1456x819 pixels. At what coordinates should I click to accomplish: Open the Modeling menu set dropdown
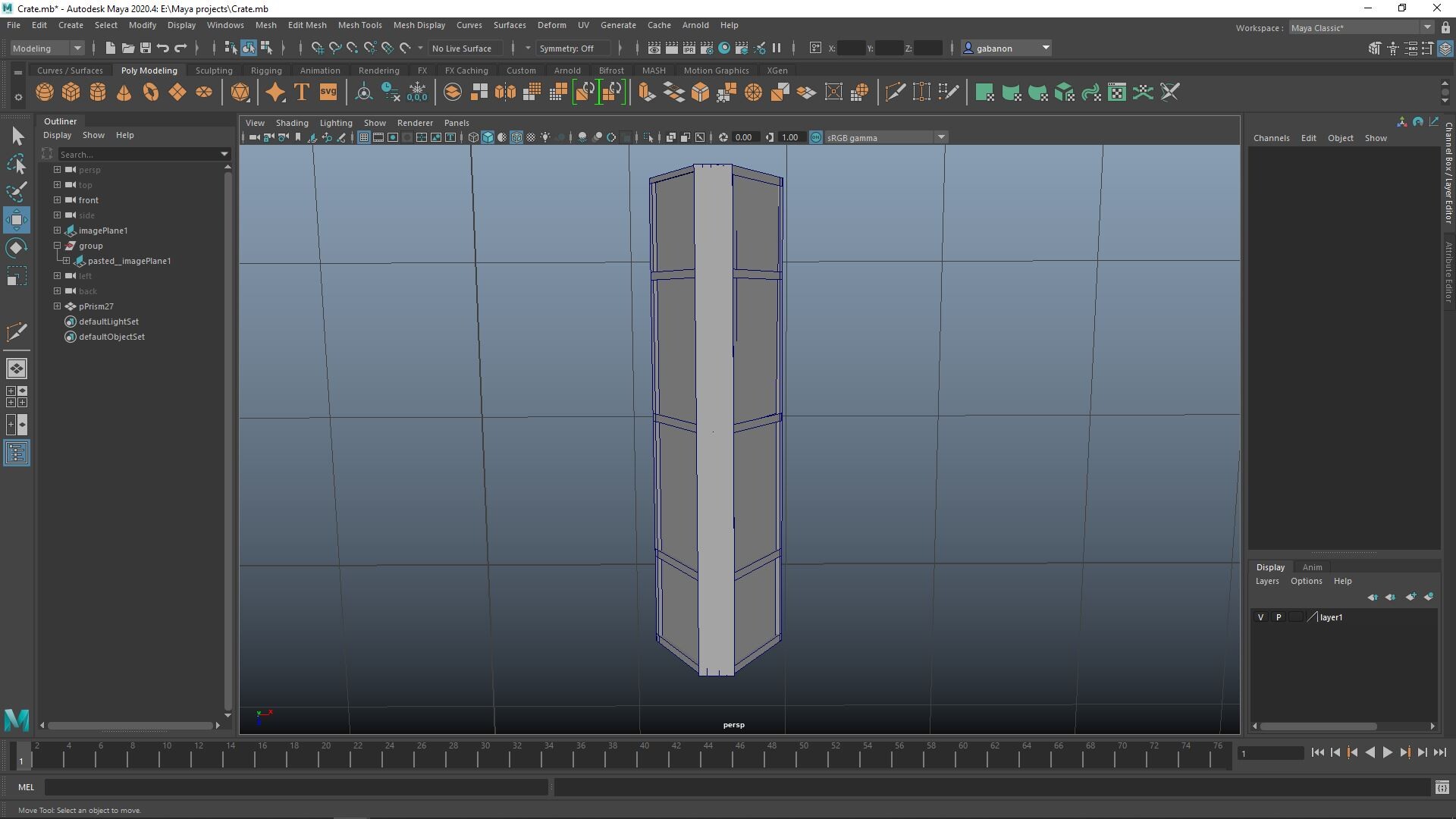(x=47, y=48)
